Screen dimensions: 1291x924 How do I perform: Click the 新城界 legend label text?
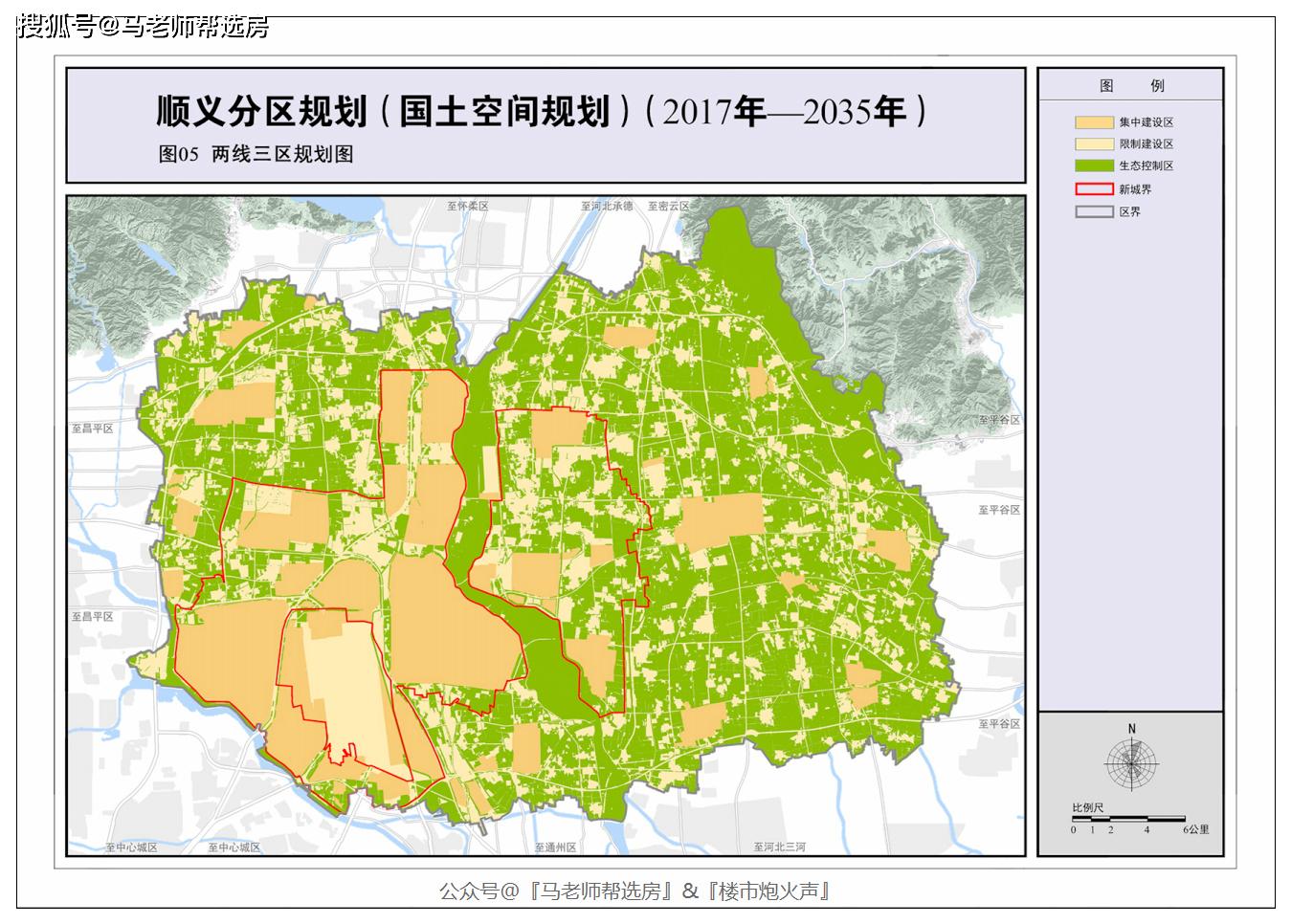[x=1136, y=189]
